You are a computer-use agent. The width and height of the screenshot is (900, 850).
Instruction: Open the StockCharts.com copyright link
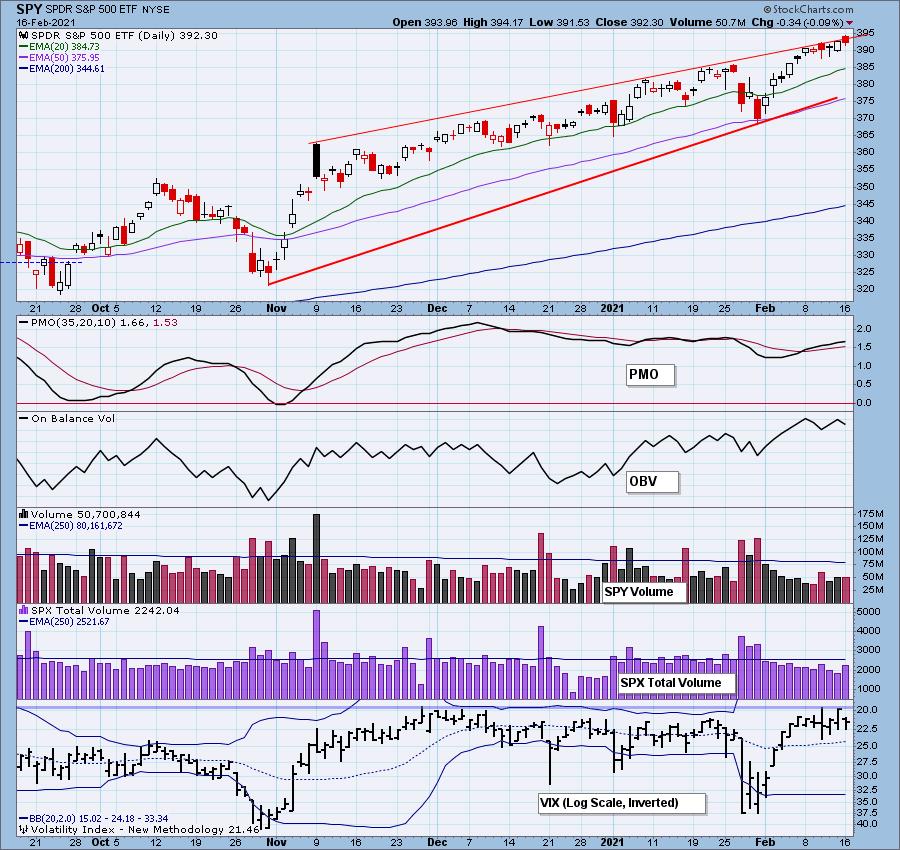(x=808, y=9)
